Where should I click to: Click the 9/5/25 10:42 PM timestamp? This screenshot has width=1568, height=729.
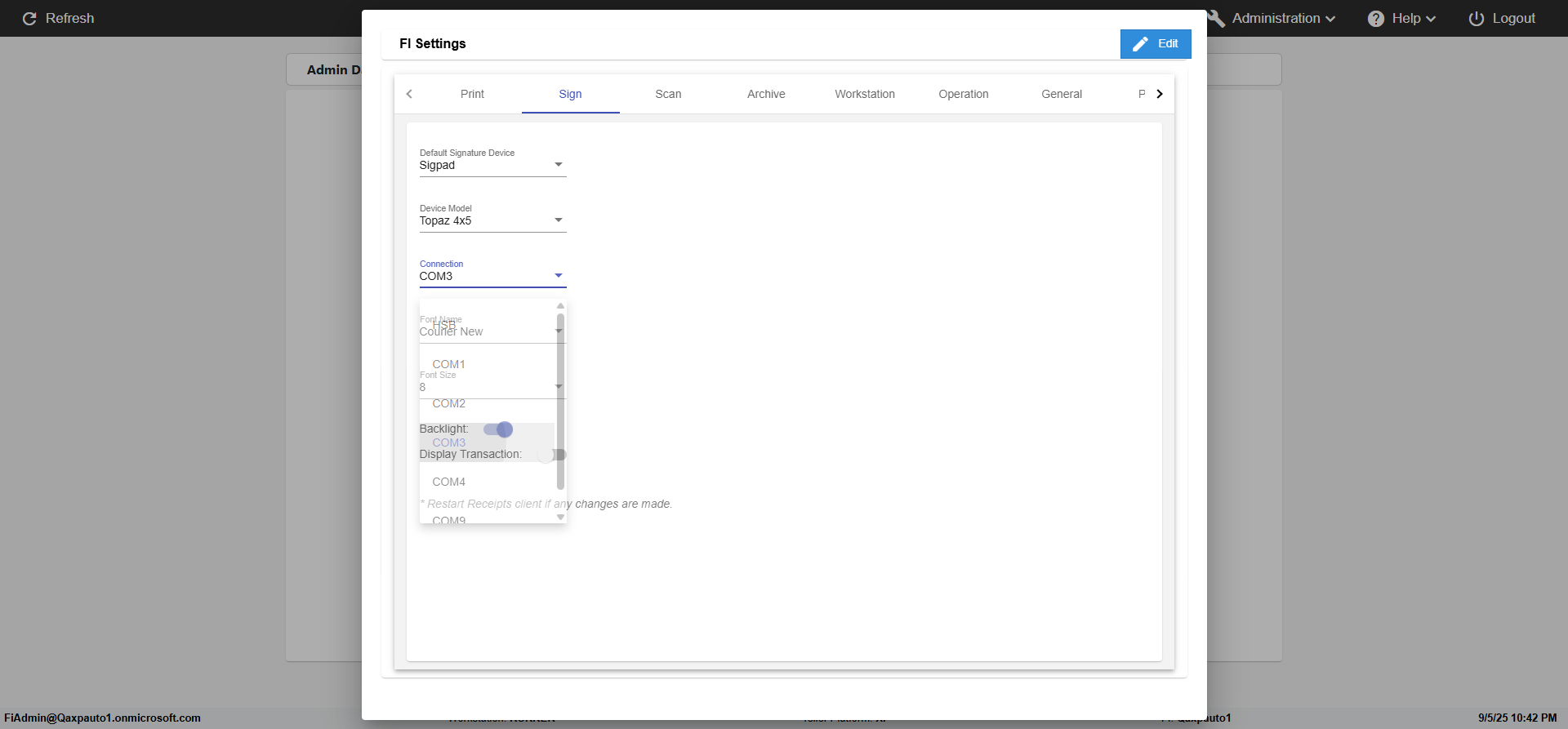1517,718
